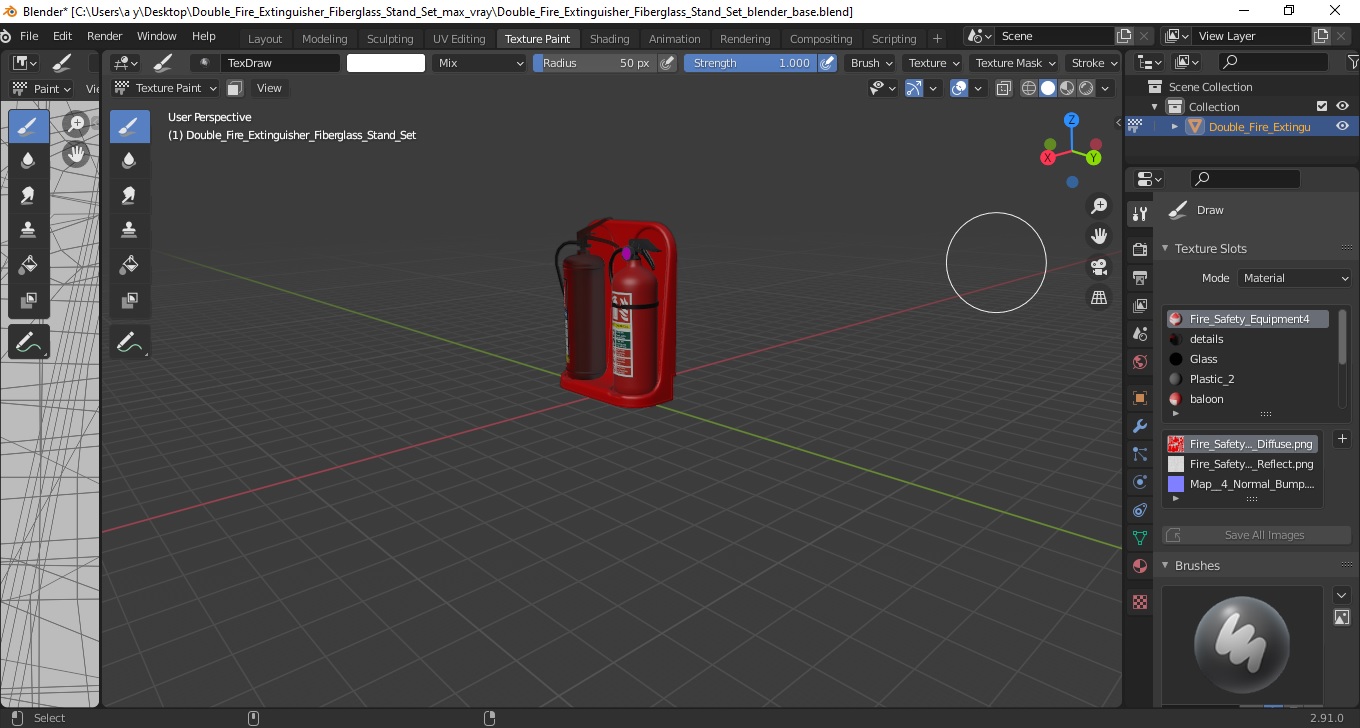Image resolution: width=1360 pixels, height=728 pixels.
Task: Select the Draw brush in image editor toolbar
Action: (29, 126)
